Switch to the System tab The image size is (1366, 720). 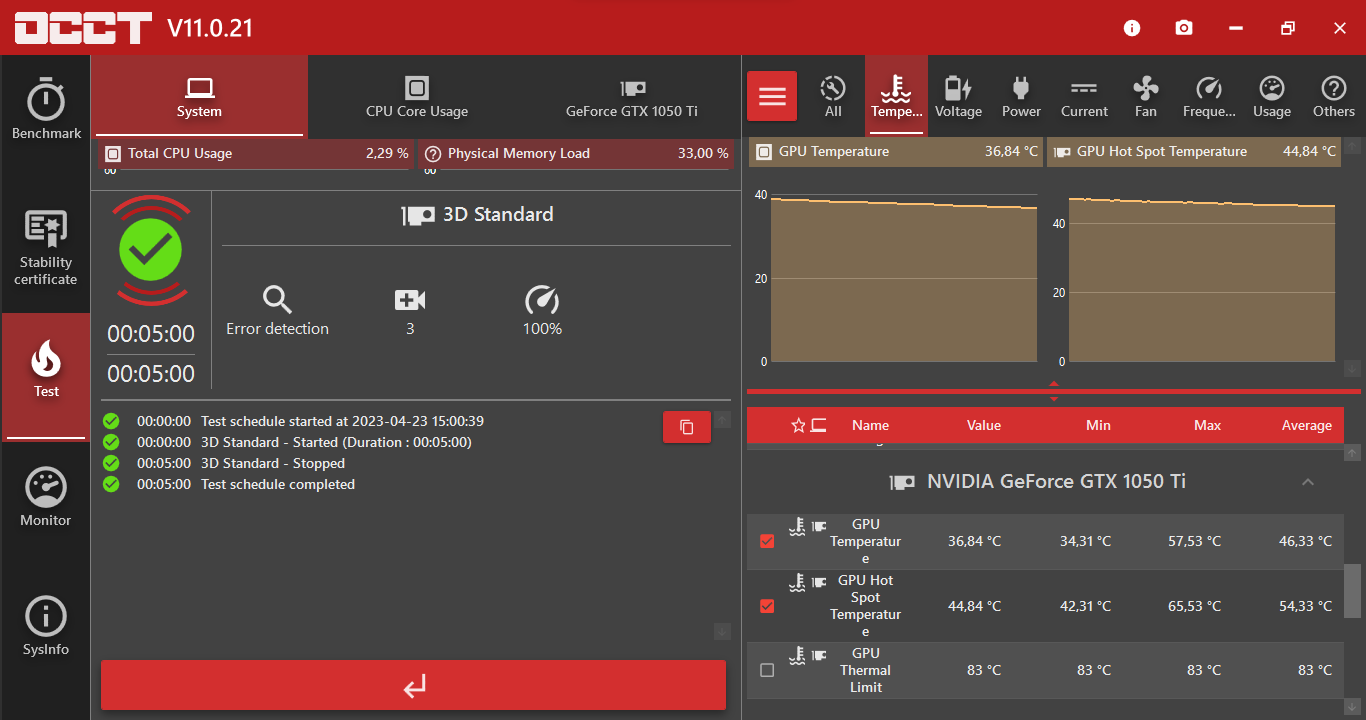pyautogui.click(x=199, y=96)
